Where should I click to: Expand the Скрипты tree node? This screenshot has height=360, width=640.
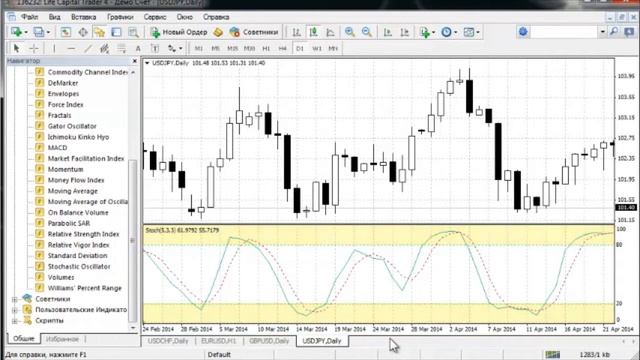point(15,321)
